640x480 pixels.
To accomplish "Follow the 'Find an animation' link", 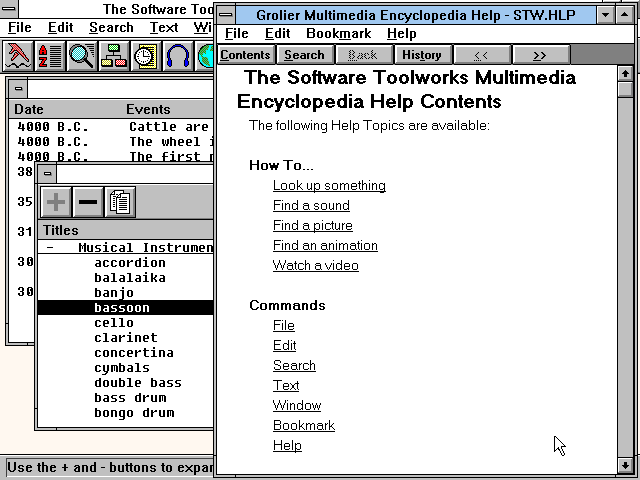I will click(325, 245).
